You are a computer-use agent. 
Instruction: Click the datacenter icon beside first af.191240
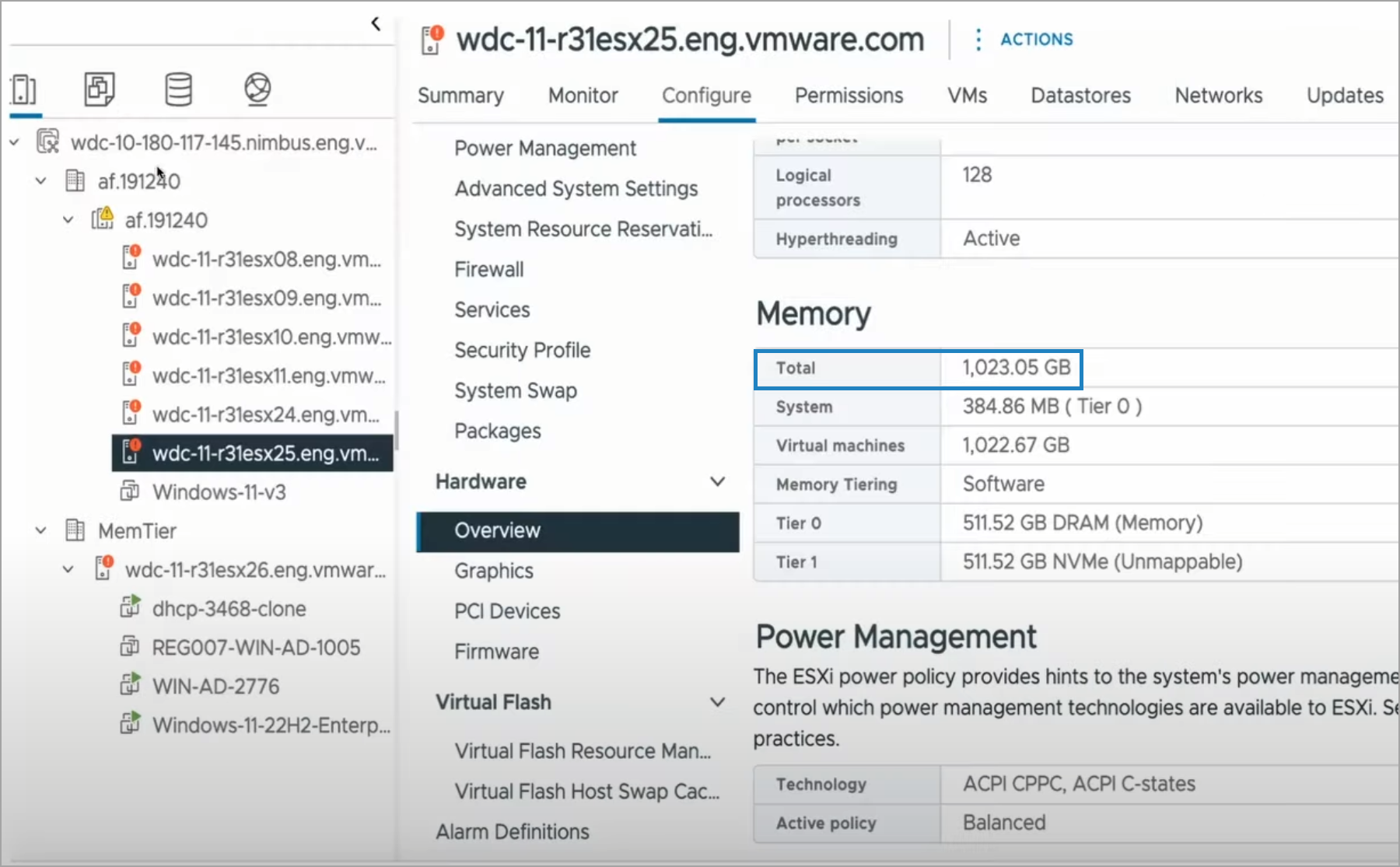pyautogui.click(x=75, y=180)
